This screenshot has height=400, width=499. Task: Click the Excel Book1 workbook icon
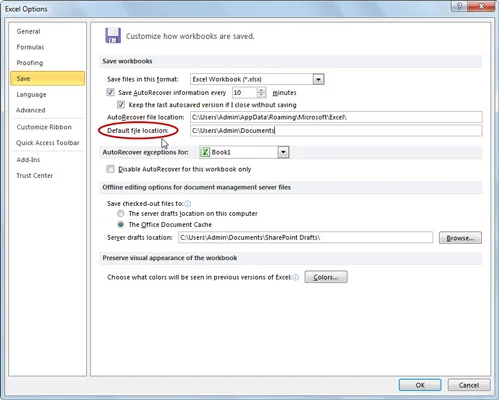(205, 152)
